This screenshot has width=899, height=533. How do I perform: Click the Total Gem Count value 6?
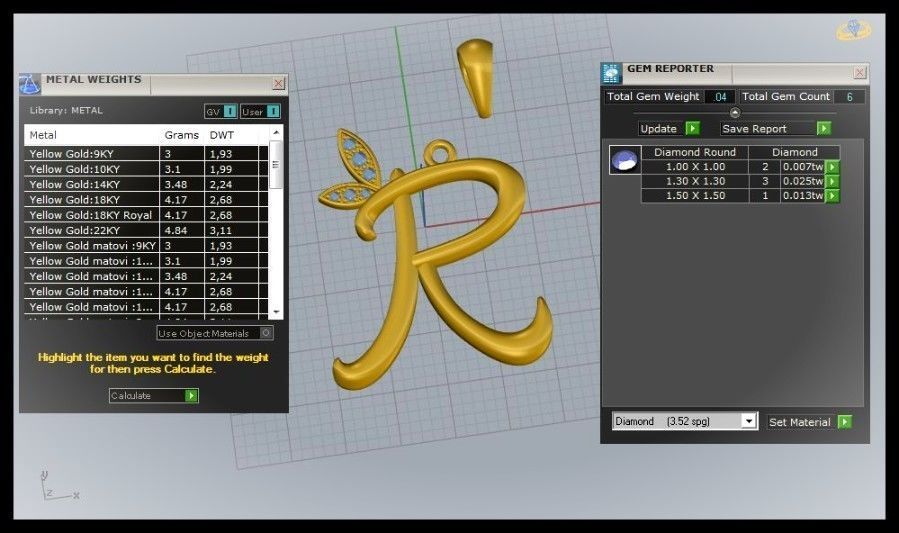pos(849,97)
